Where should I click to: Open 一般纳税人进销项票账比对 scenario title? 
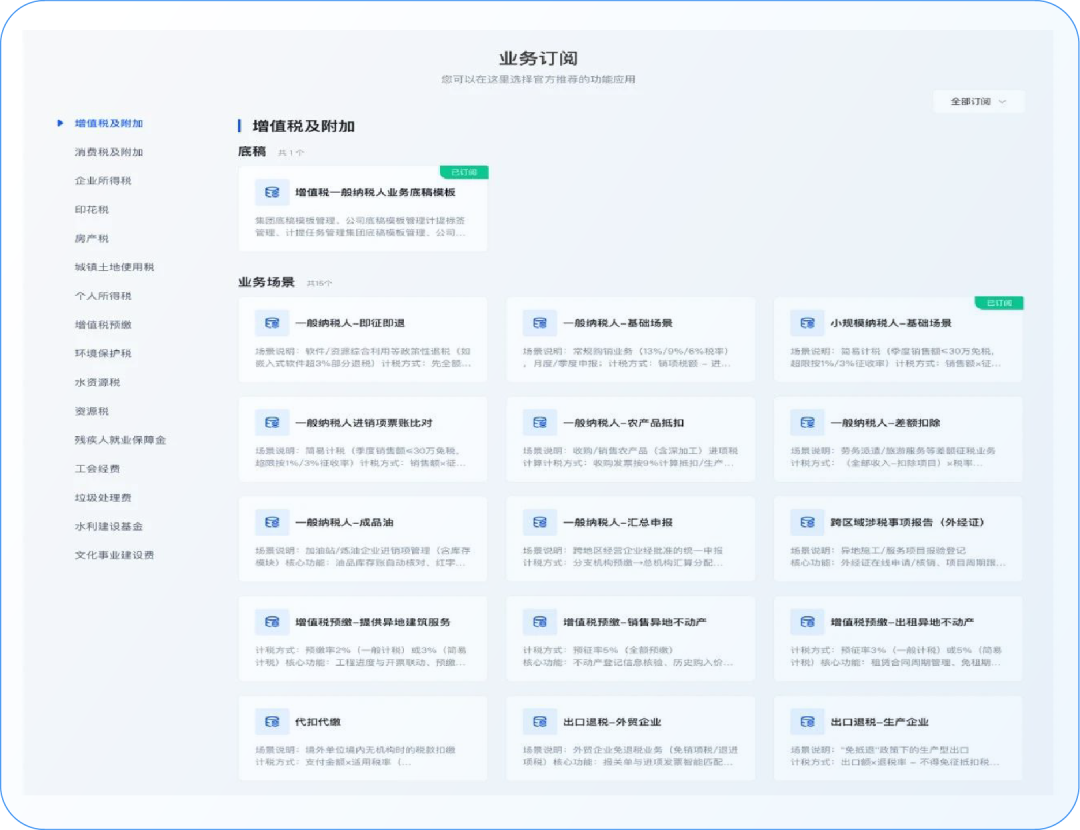pos(364,423)
